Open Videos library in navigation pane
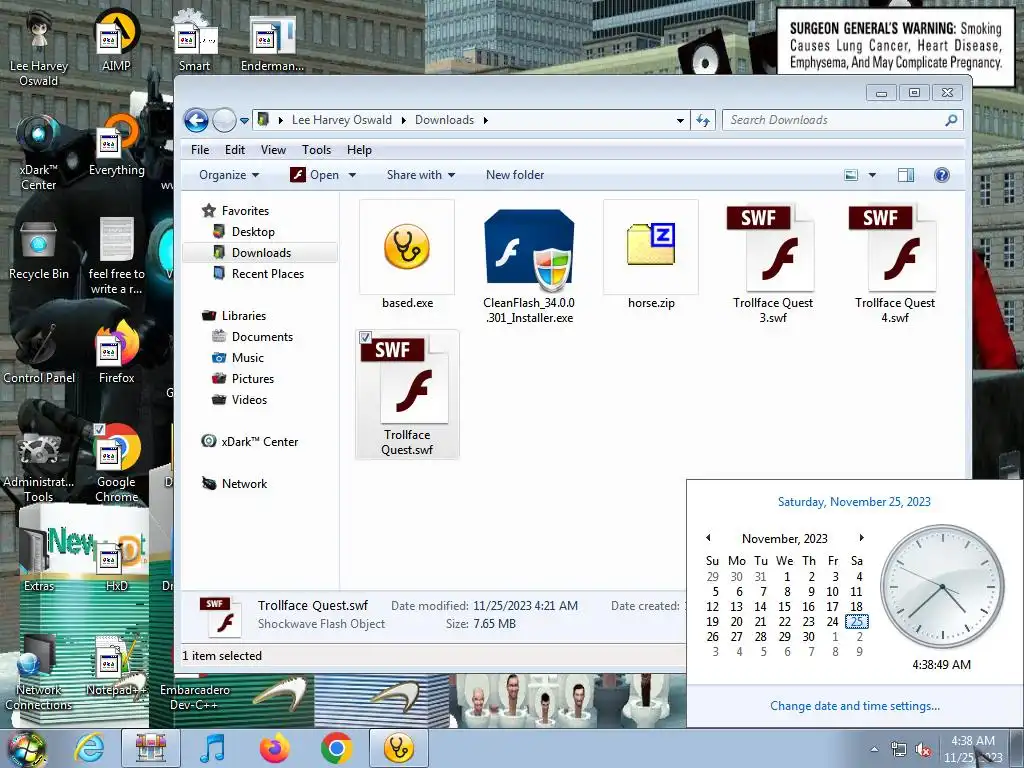The width and height of the screenshot is (1024, 768). pyautogui.click(x=249, y=400)
